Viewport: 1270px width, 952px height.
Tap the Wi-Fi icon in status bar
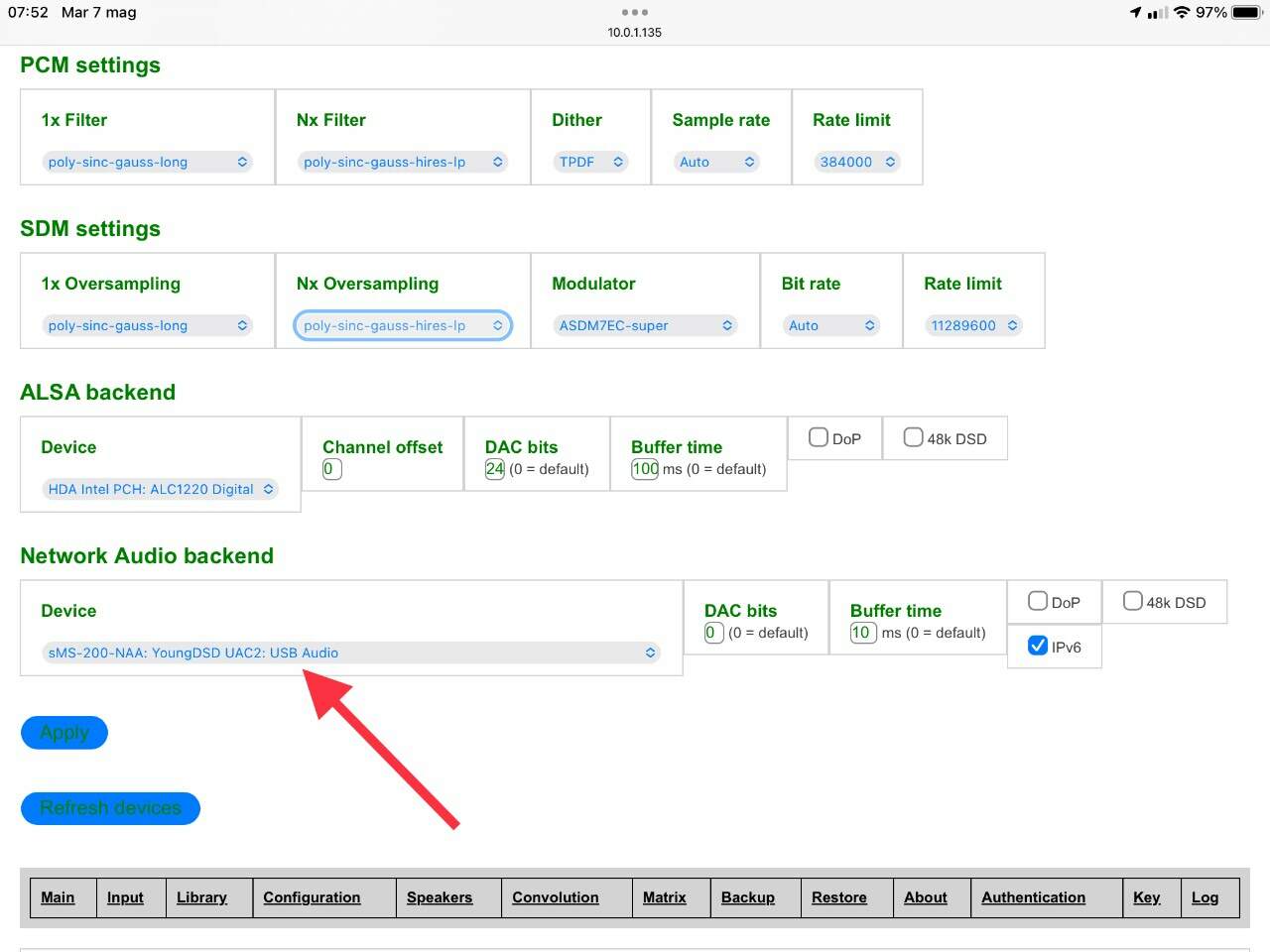(x=1182, y=13)
